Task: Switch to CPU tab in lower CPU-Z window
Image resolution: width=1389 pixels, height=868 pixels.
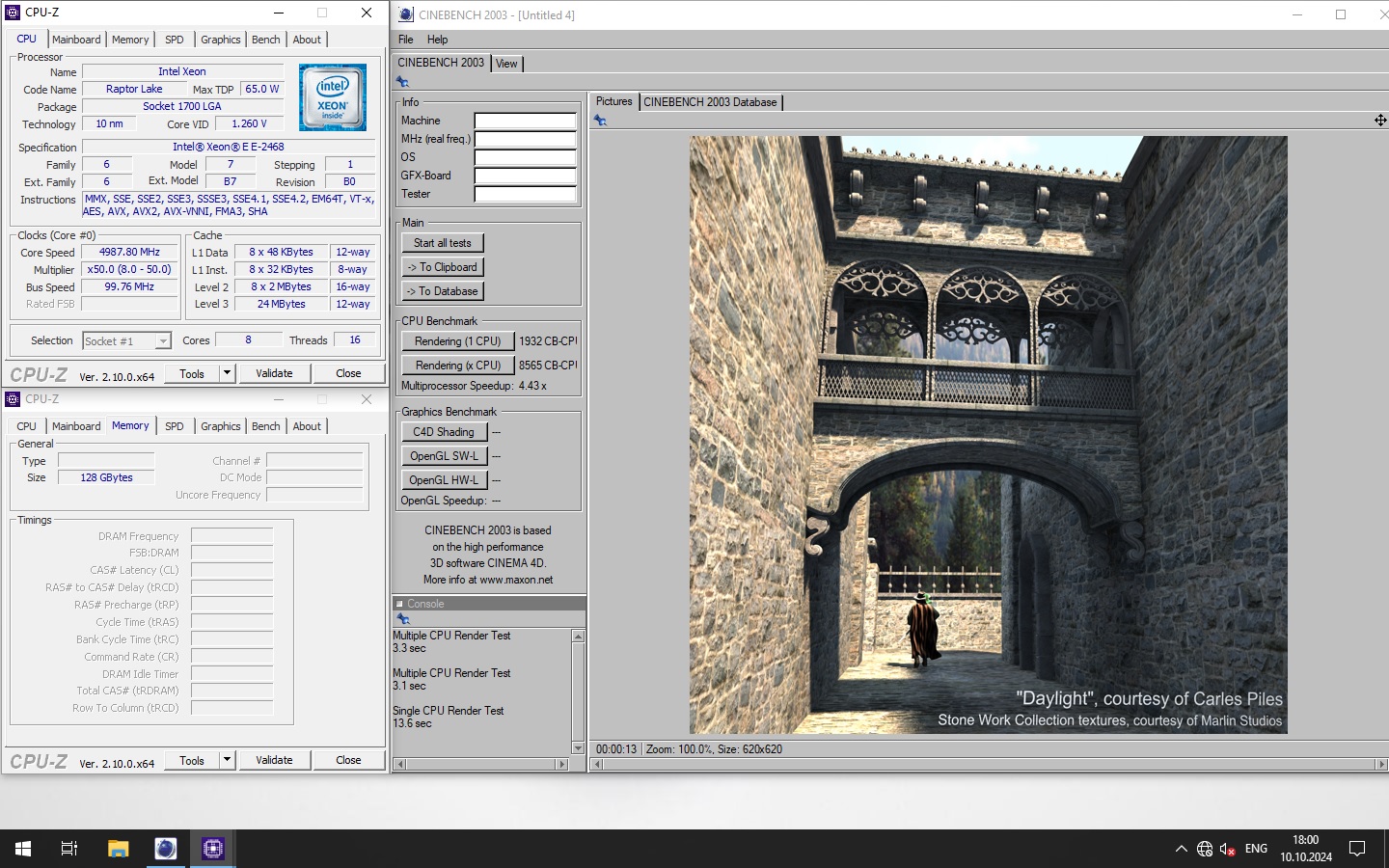Action: [27, 426]
